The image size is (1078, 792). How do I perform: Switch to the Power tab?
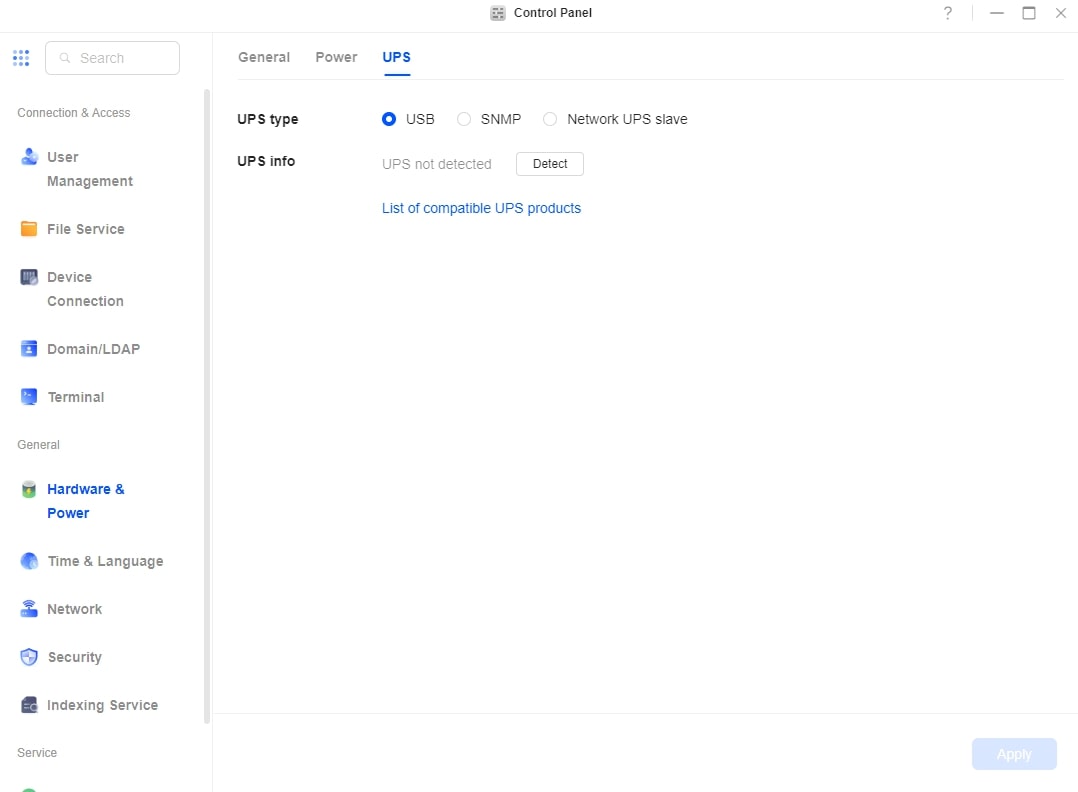click(x=336, y=57)
